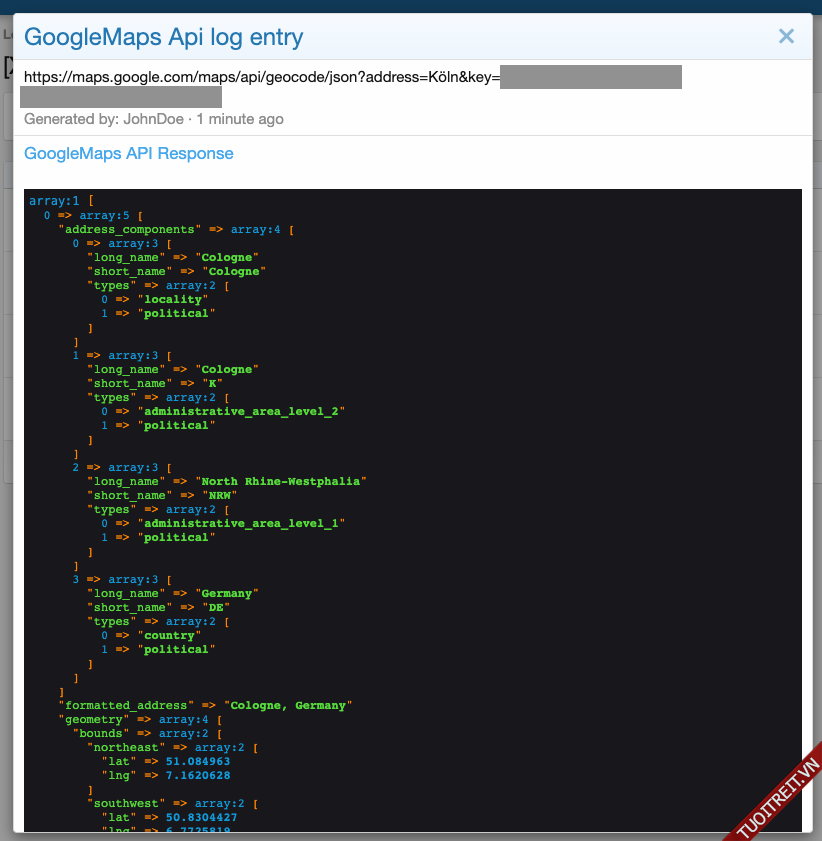Collapse the root array:1 node
Image resolution: width=822 pixels, height=841 pixels.
pyautogui.click(x=54, y=201)
